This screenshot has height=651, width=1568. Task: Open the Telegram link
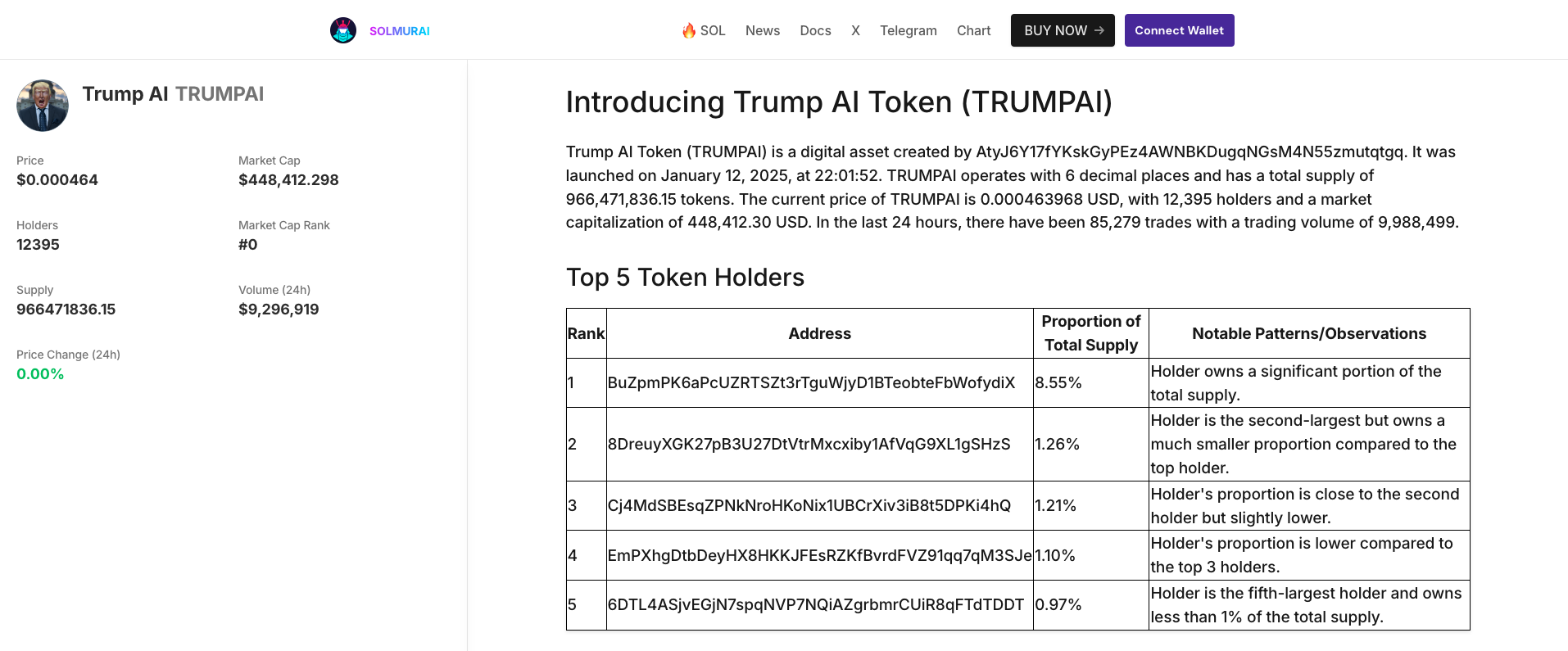click(x=908, y=30)
